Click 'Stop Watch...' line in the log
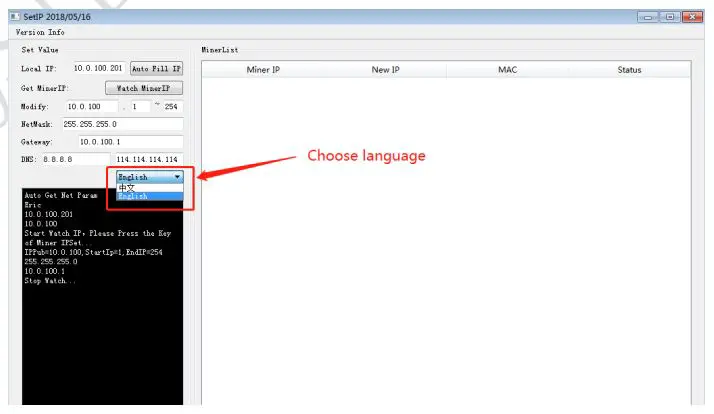 click(50, 281)
